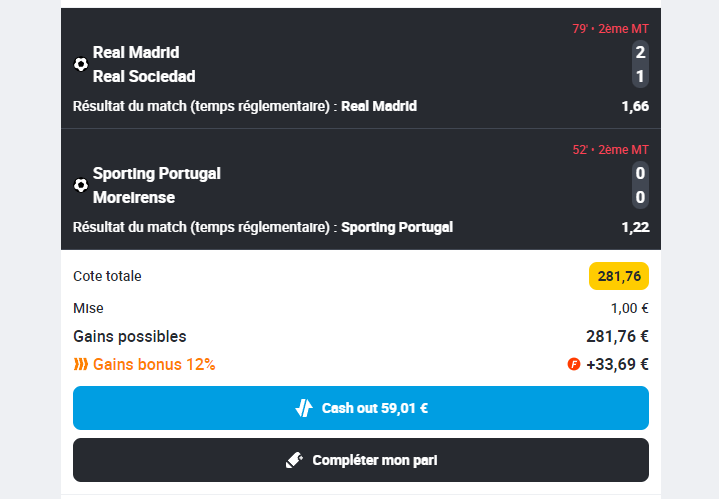This screenshot has width=719, height=499.
Task: Click the 79' 2ème MT live timer
Action: click(x=610, y=28)
